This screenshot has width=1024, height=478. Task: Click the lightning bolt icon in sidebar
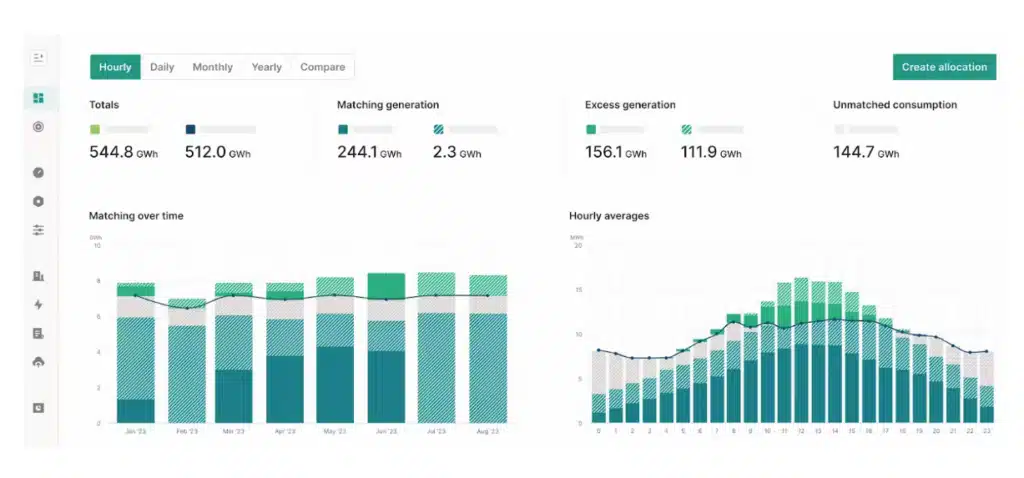pos(38,304)
